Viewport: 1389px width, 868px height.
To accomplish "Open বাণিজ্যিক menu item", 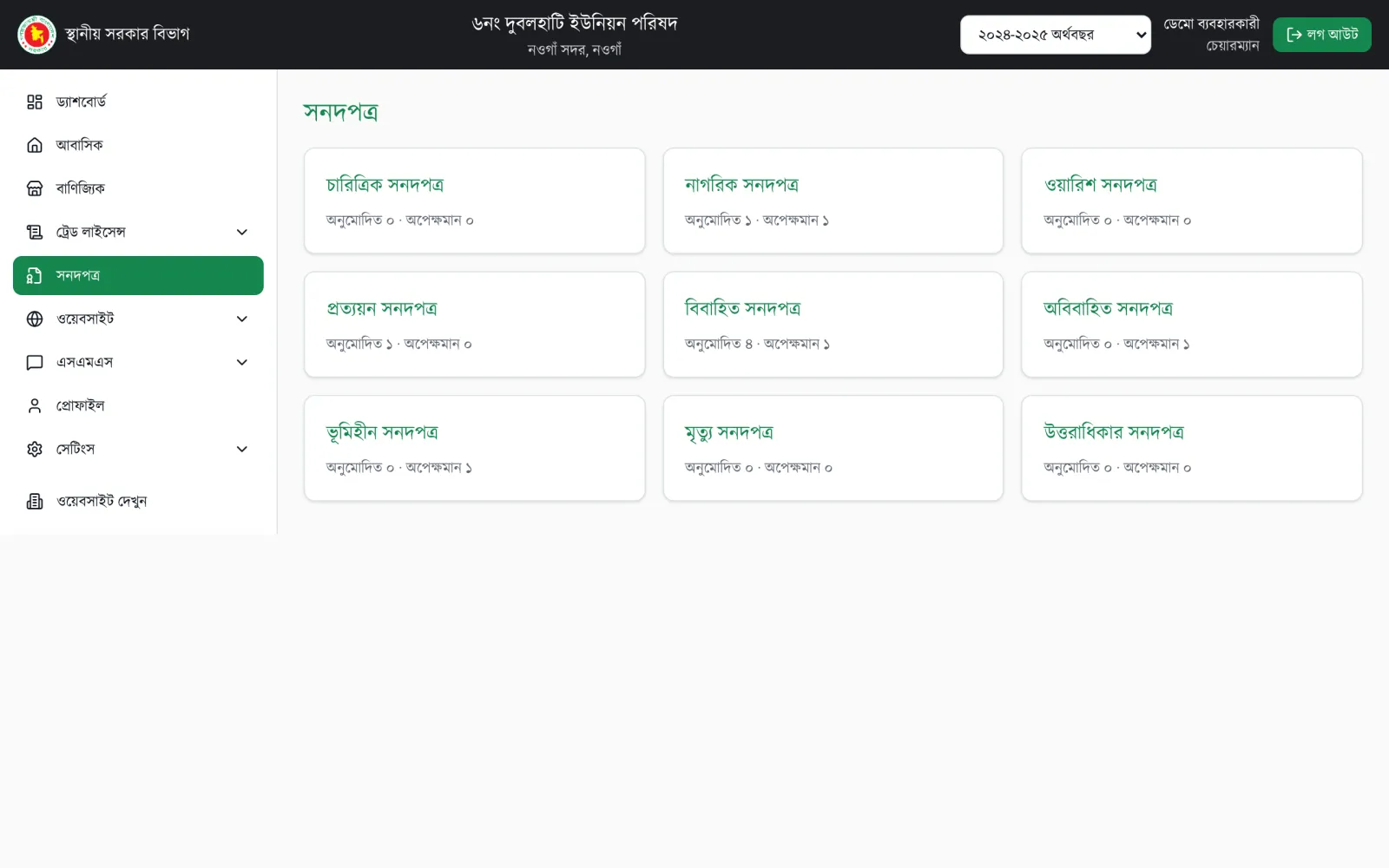I will (x=138, y=188).
